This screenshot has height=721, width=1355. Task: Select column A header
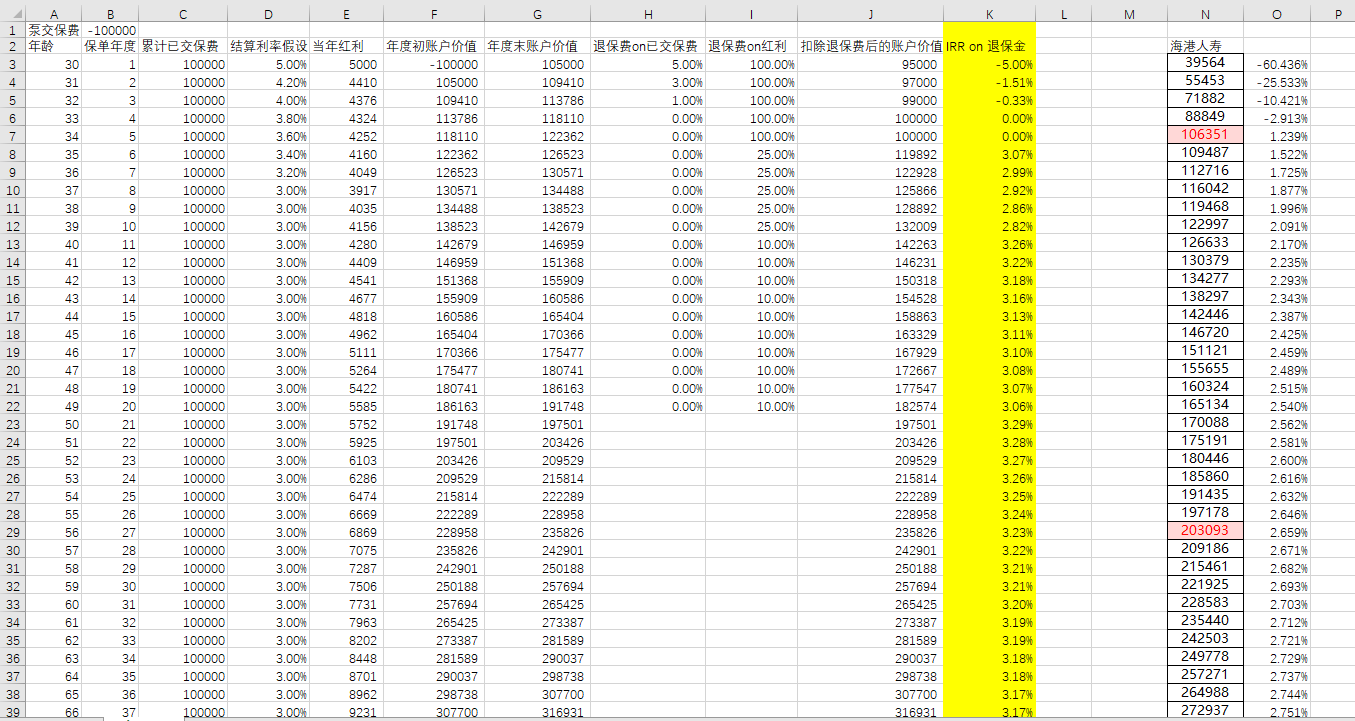tap(55, 15)
